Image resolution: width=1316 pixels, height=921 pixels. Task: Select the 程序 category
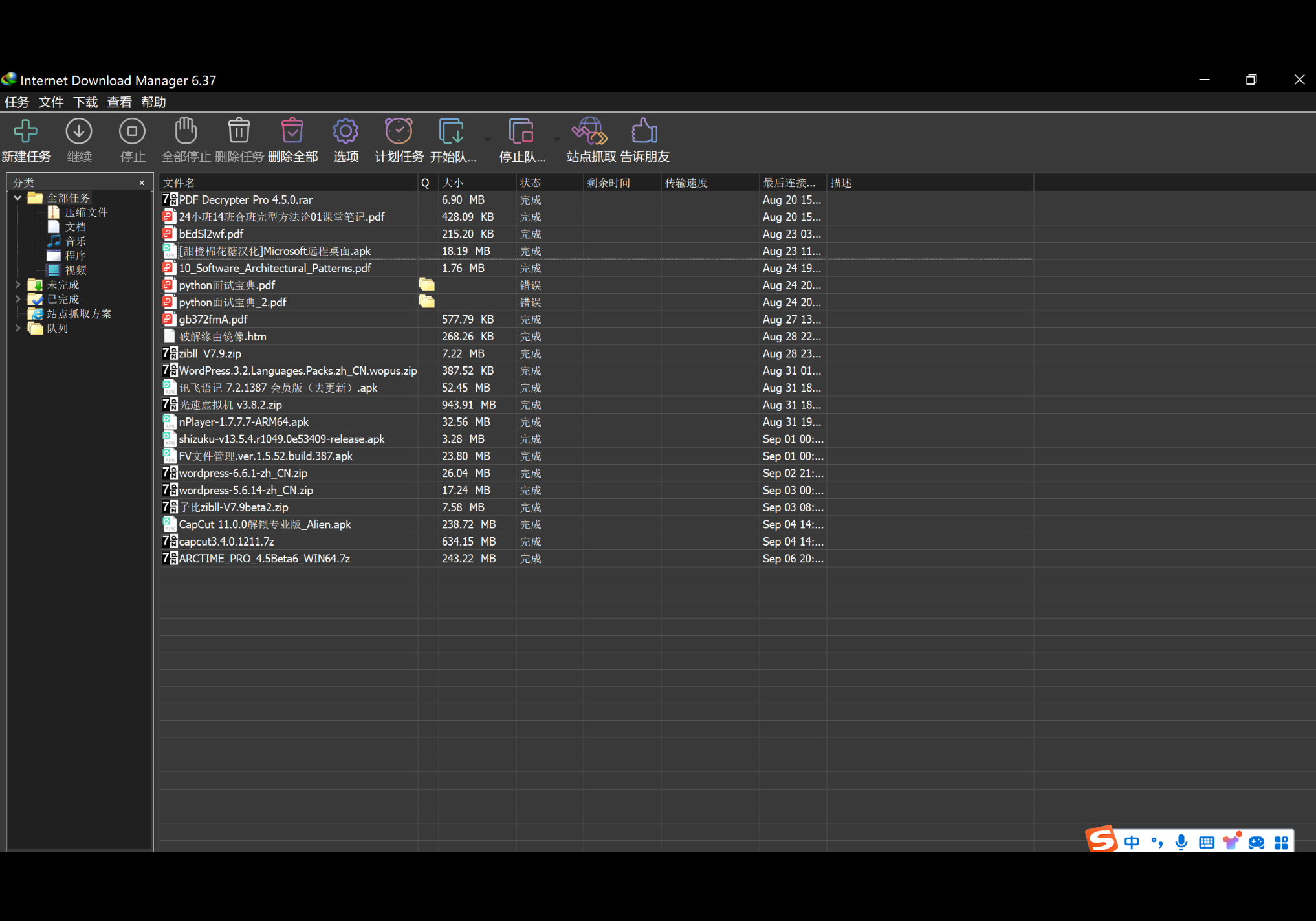76,256
